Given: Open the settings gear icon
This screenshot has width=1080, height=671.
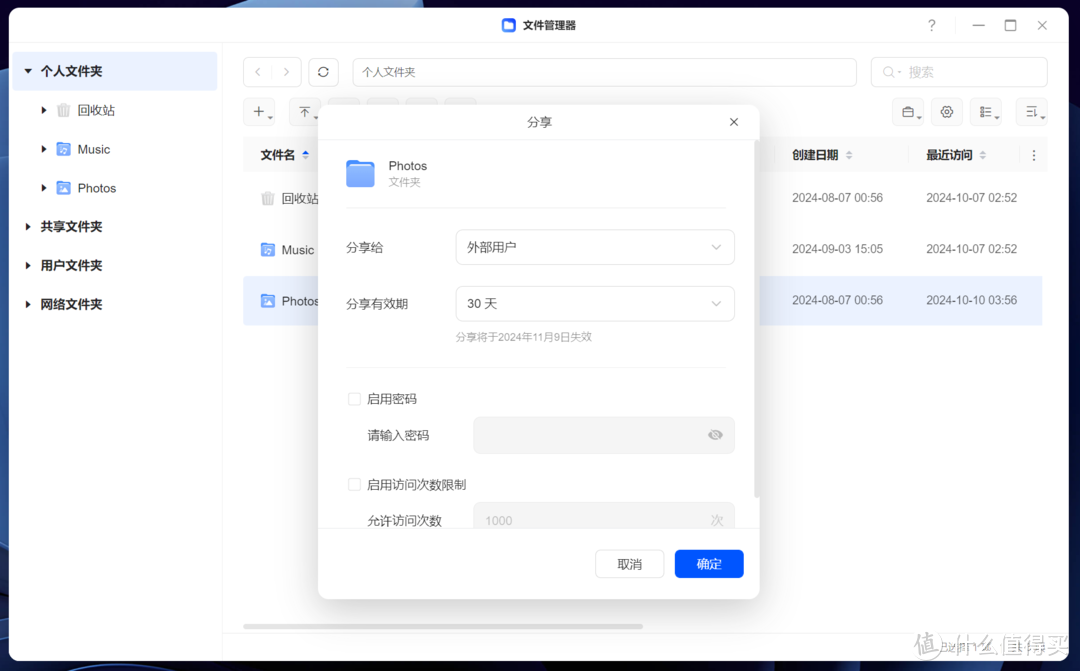Looking at the screenshot, I should pos(946,112).
